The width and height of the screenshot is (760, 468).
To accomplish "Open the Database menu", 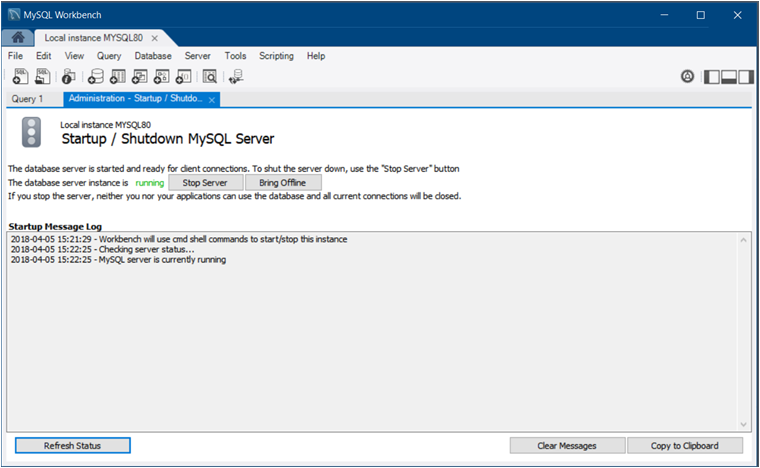I will (153, 56).
